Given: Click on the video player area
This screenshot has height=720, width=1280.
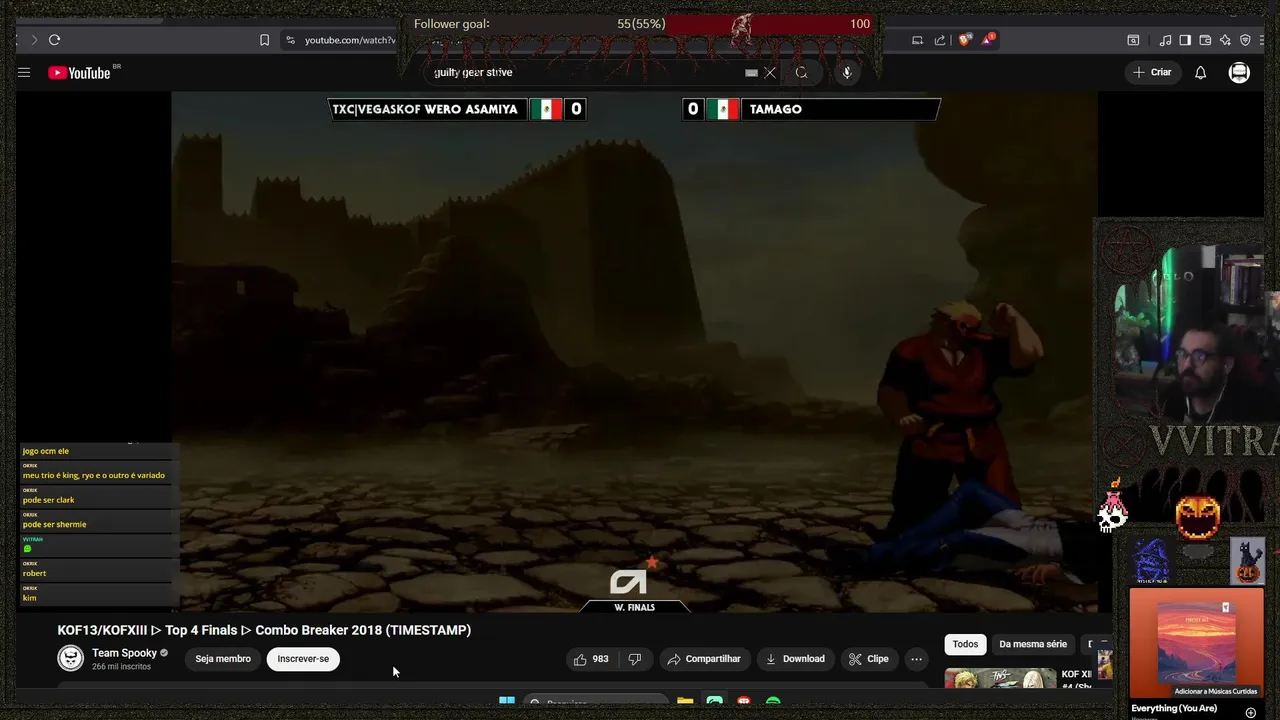Looking at the screenshot, I should pyautogui.click(x=634, y=352).
